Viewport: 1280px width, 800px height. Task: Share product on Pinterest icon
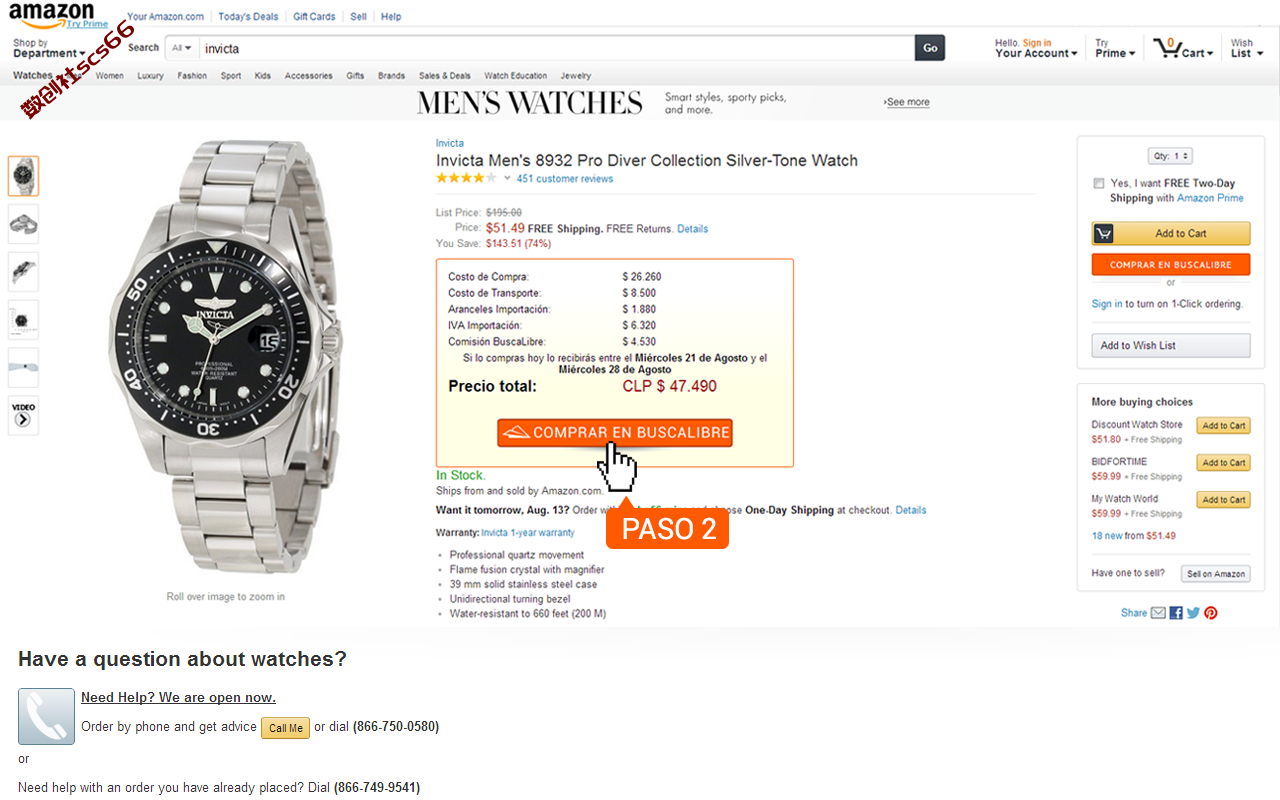pos(1211,613)
